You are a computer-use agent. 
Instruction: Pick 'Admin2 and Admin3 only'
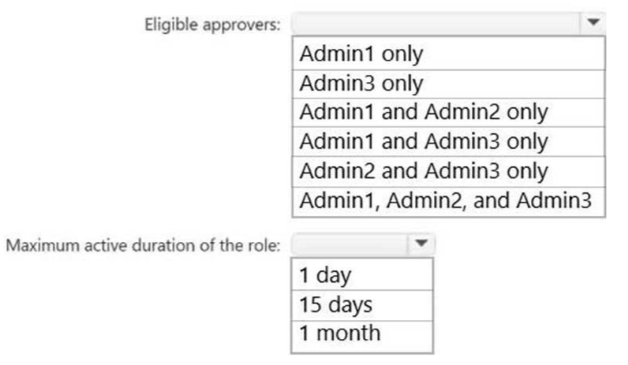click(449, 171)
